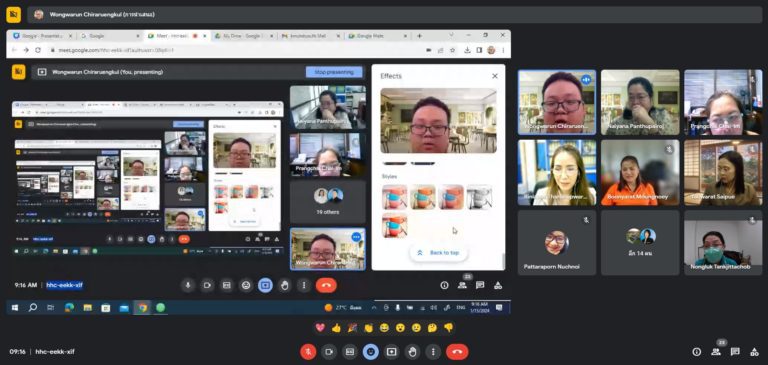
Task: Toggle camera in the bottom call toolbar
Action: [x=329, y=351]
